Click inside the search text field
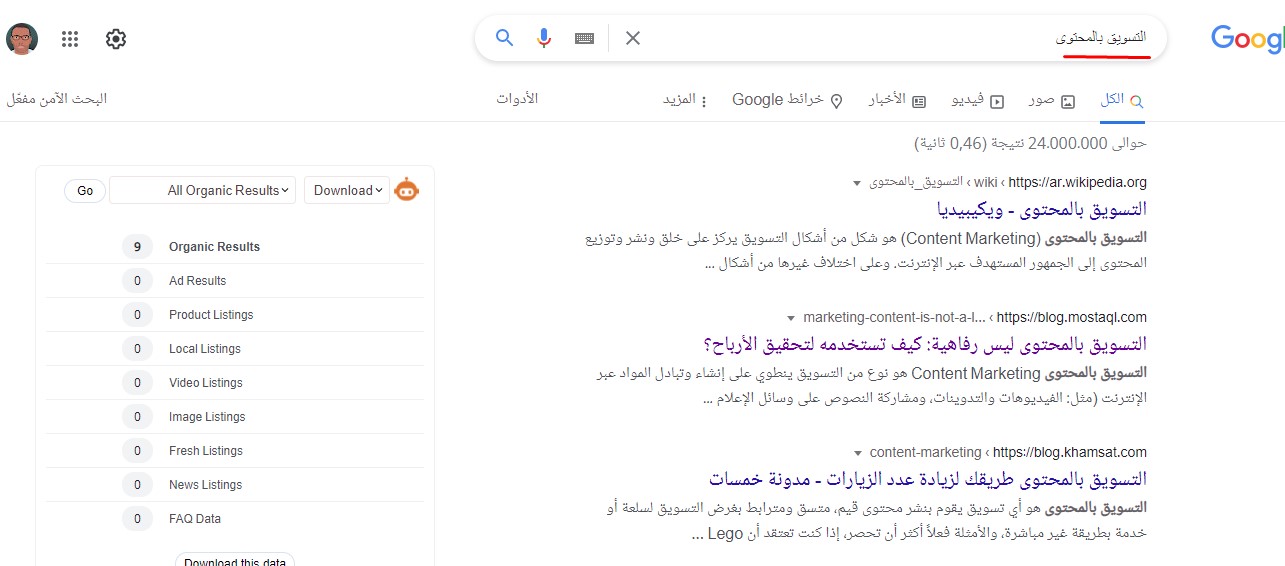This screenshot has height=566, width=1285. click(x=850, y=38)
